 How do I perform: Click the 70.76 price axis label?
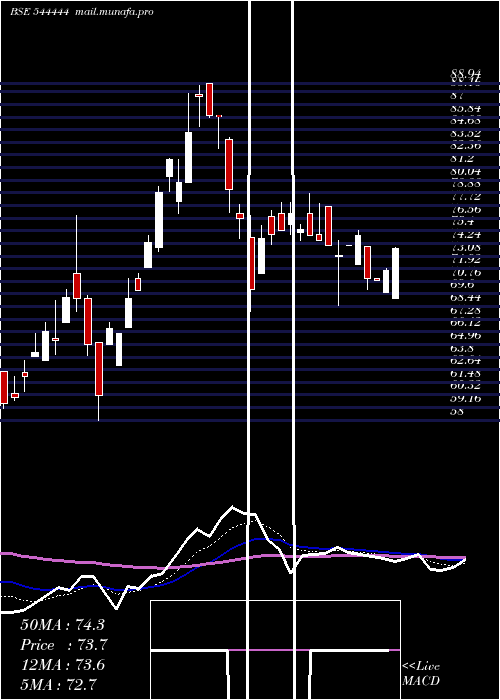(465, 273)
